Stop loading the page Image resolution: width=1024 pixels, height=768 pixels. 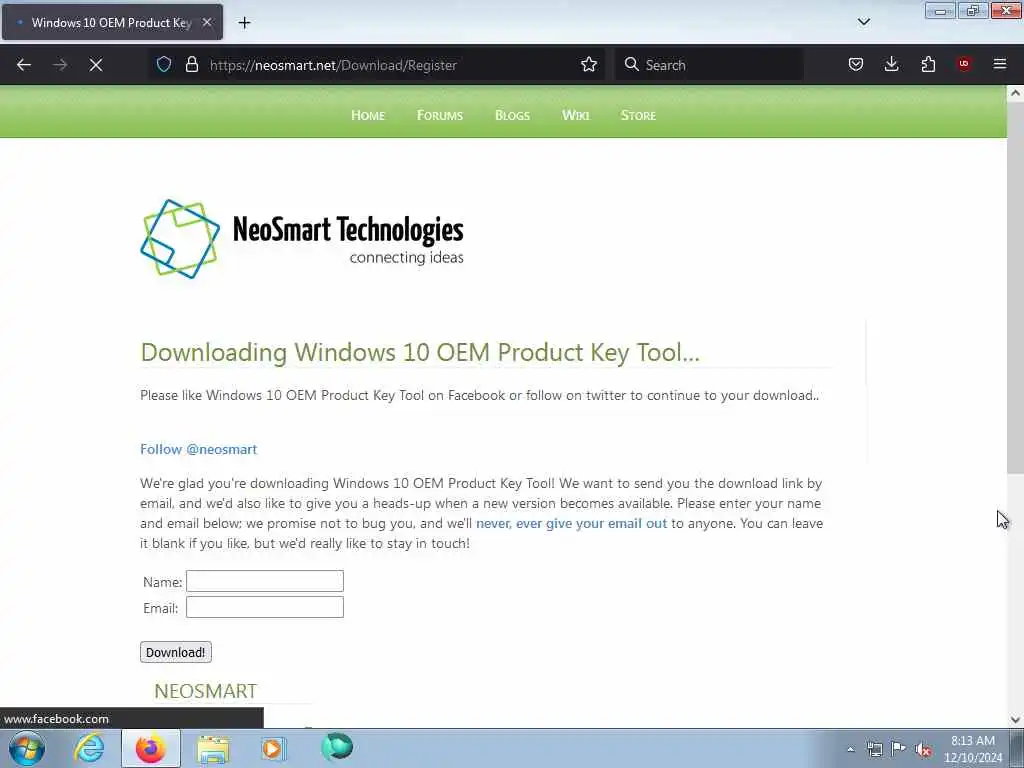coord(96,65)
